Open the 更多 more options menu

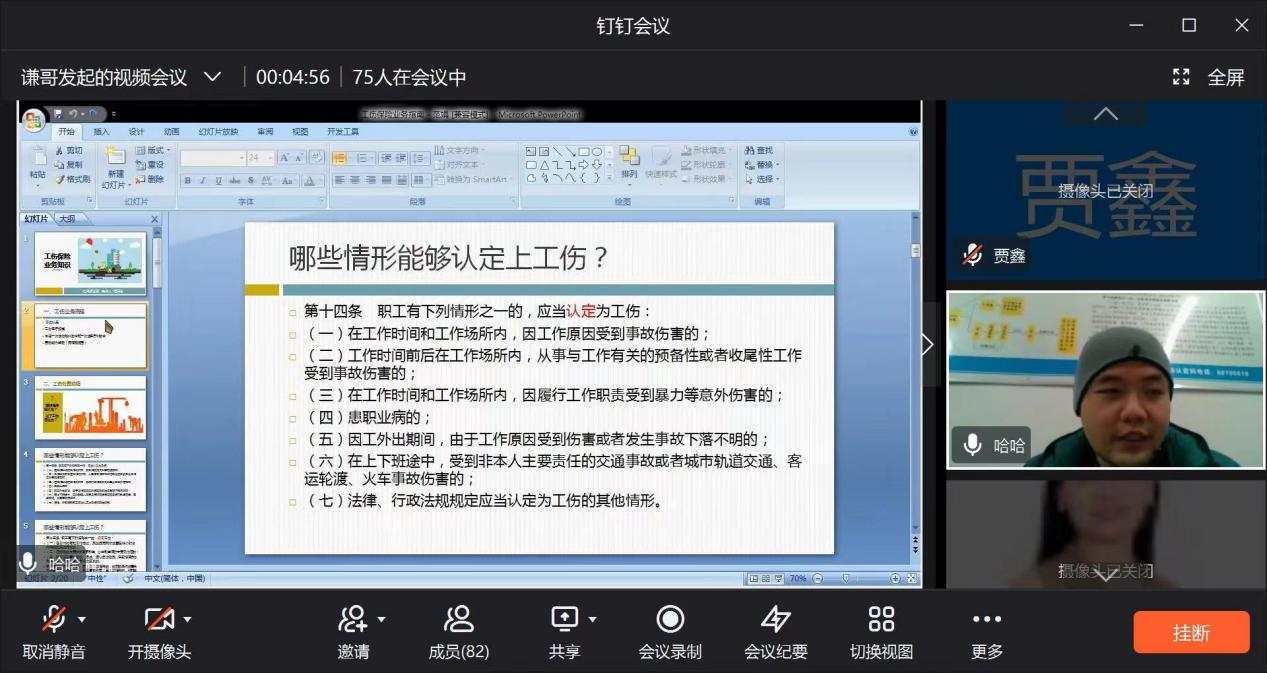tap(986, 630)
